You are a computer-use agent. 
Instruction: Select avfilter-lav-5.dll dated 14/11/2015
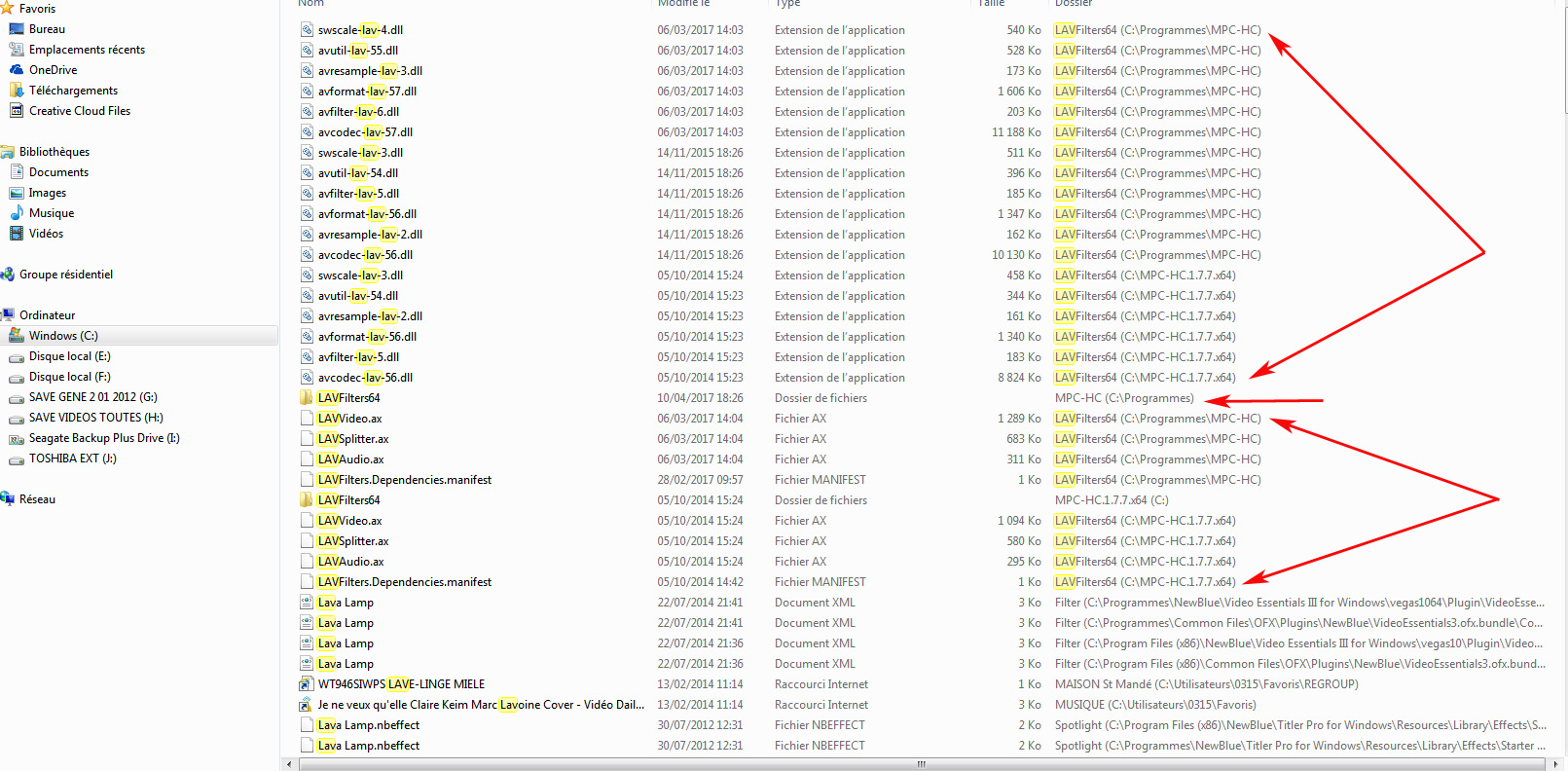(x=358, y=194)
